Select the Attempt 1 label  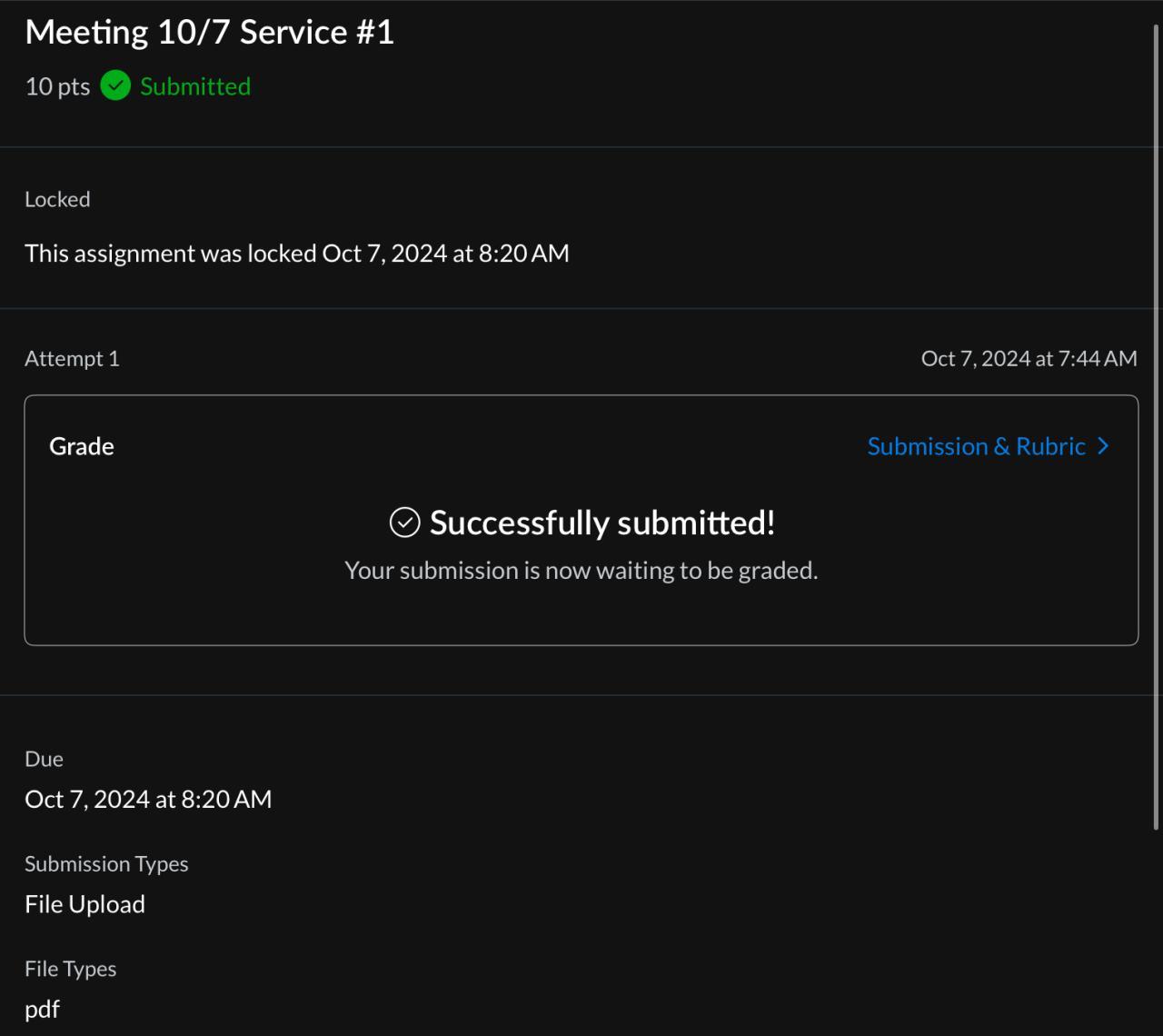[72, 358]
